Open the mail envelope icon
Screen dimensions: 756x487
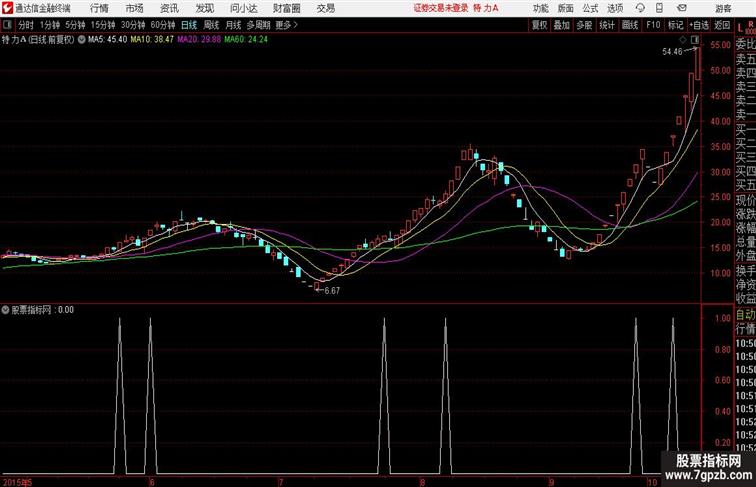(x=682, y=8)
